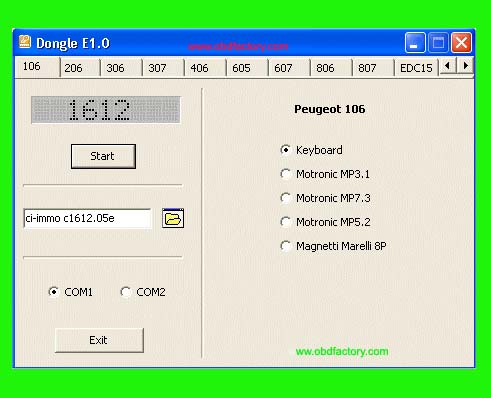Click the Dongle app icon in title bar
This screenshot has height=398, width=491.
(x=25, y=42)
